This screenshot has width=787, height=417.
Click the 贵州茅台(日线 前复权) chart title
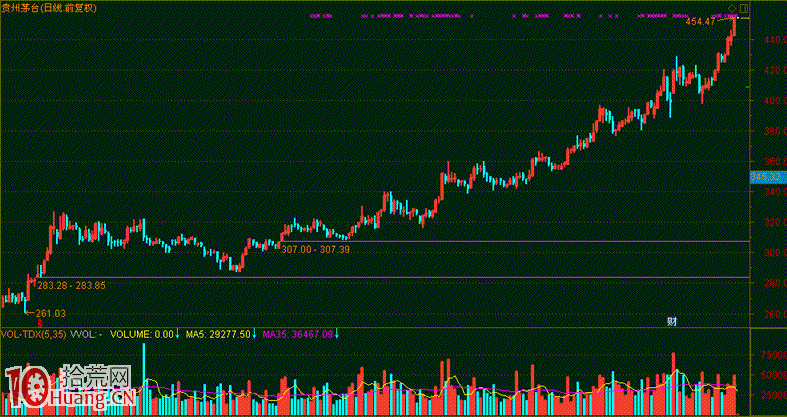(49, 8)
